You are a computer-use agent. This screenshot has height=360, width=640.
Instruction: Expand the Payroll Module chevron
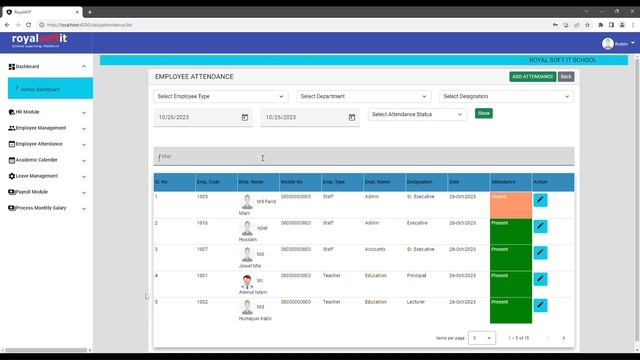(x=84, y=193)
